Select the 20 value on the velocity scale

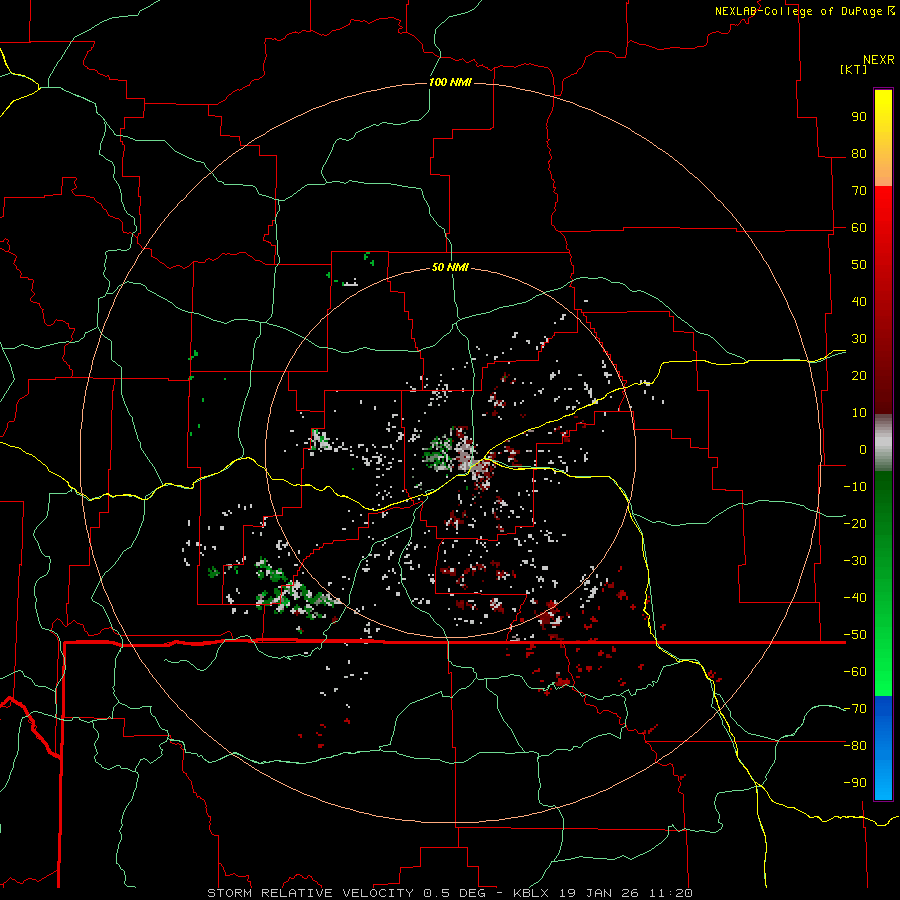(859, 375)
